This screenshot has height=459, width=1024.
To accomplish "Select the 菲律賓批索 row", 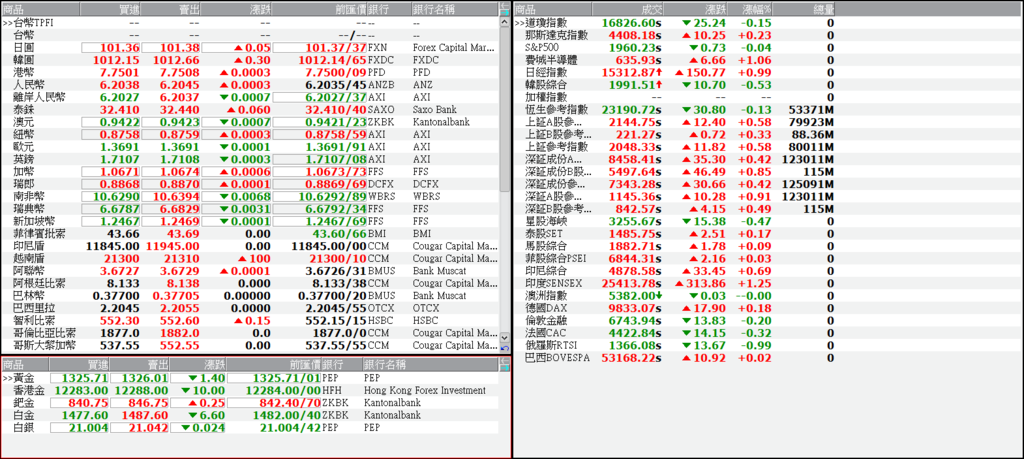I will point(249,234).
